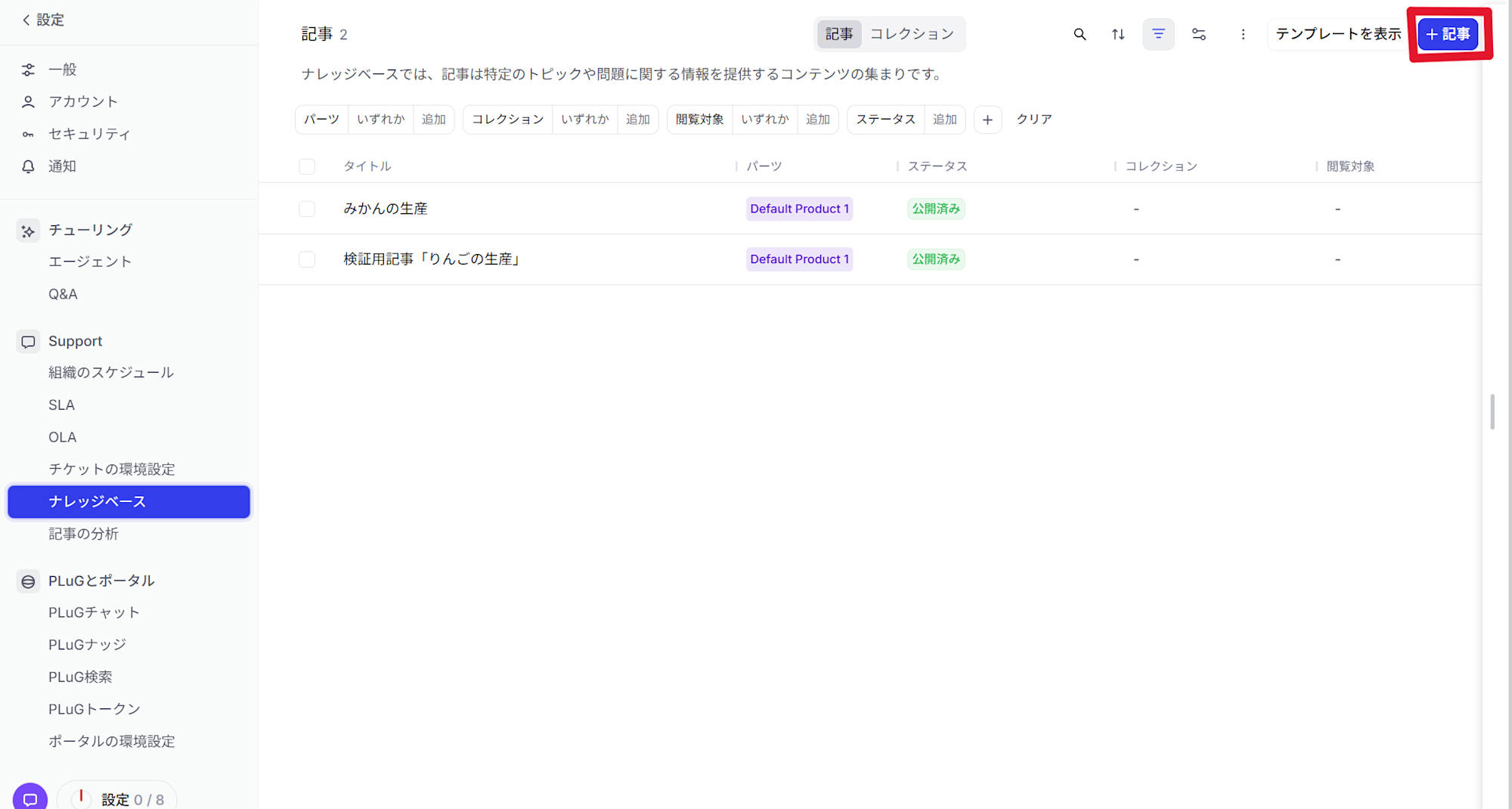The height and width of the screenshot is (809, 1512).
Task: Open the sort arrows icon
Action: (x=1118, y=34)
